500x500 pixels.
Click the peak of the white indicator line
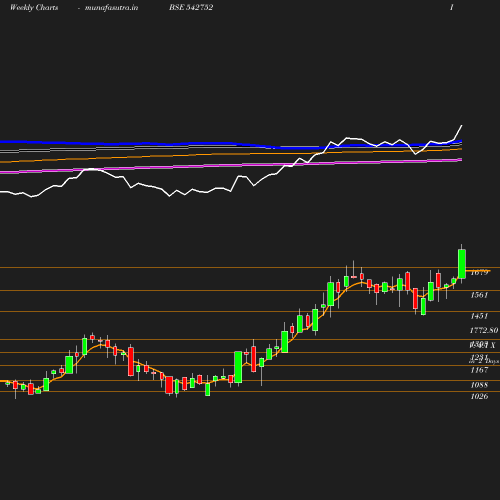(x=462, y=126)
